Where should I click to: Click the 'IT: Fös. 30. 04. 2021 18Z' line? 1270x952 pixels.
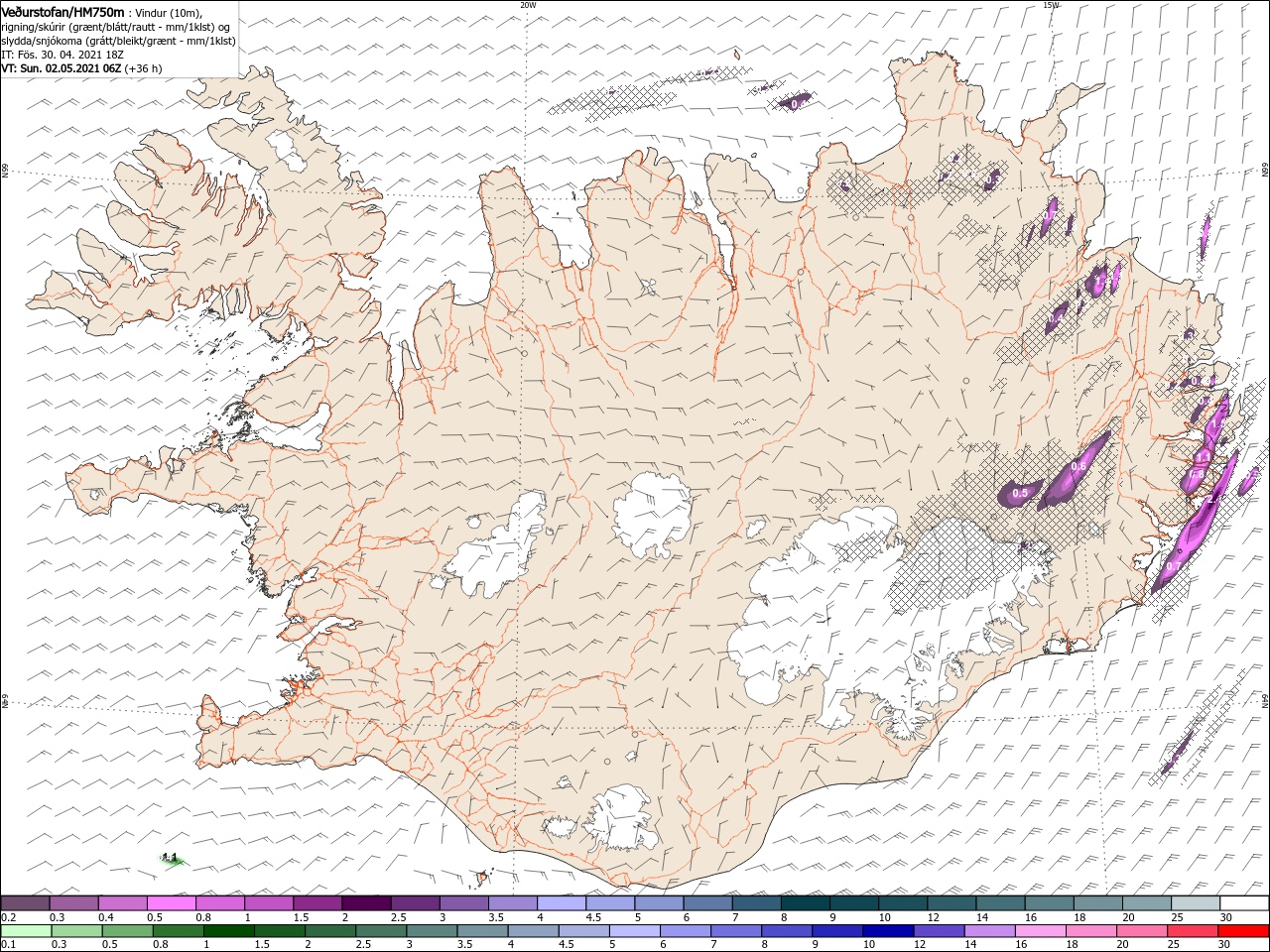tap(63, 55)
